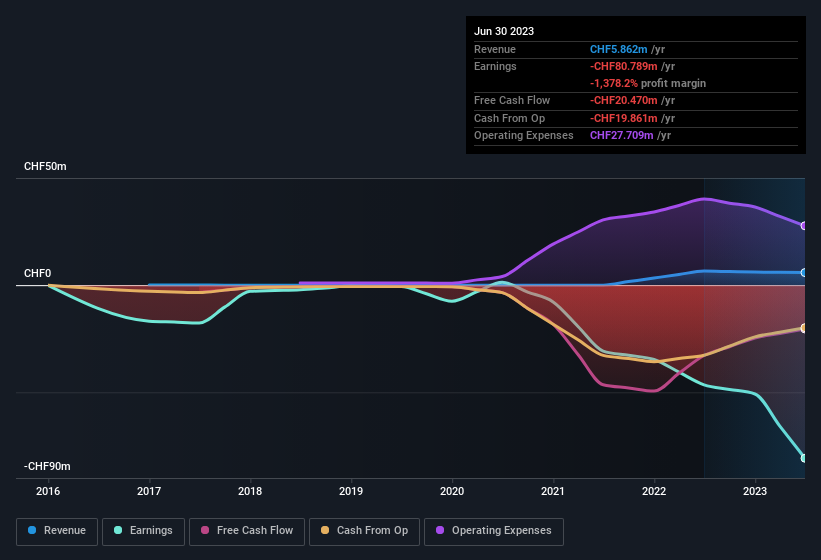Click the -CHF90m y-axis label

[x=47, y=466]
